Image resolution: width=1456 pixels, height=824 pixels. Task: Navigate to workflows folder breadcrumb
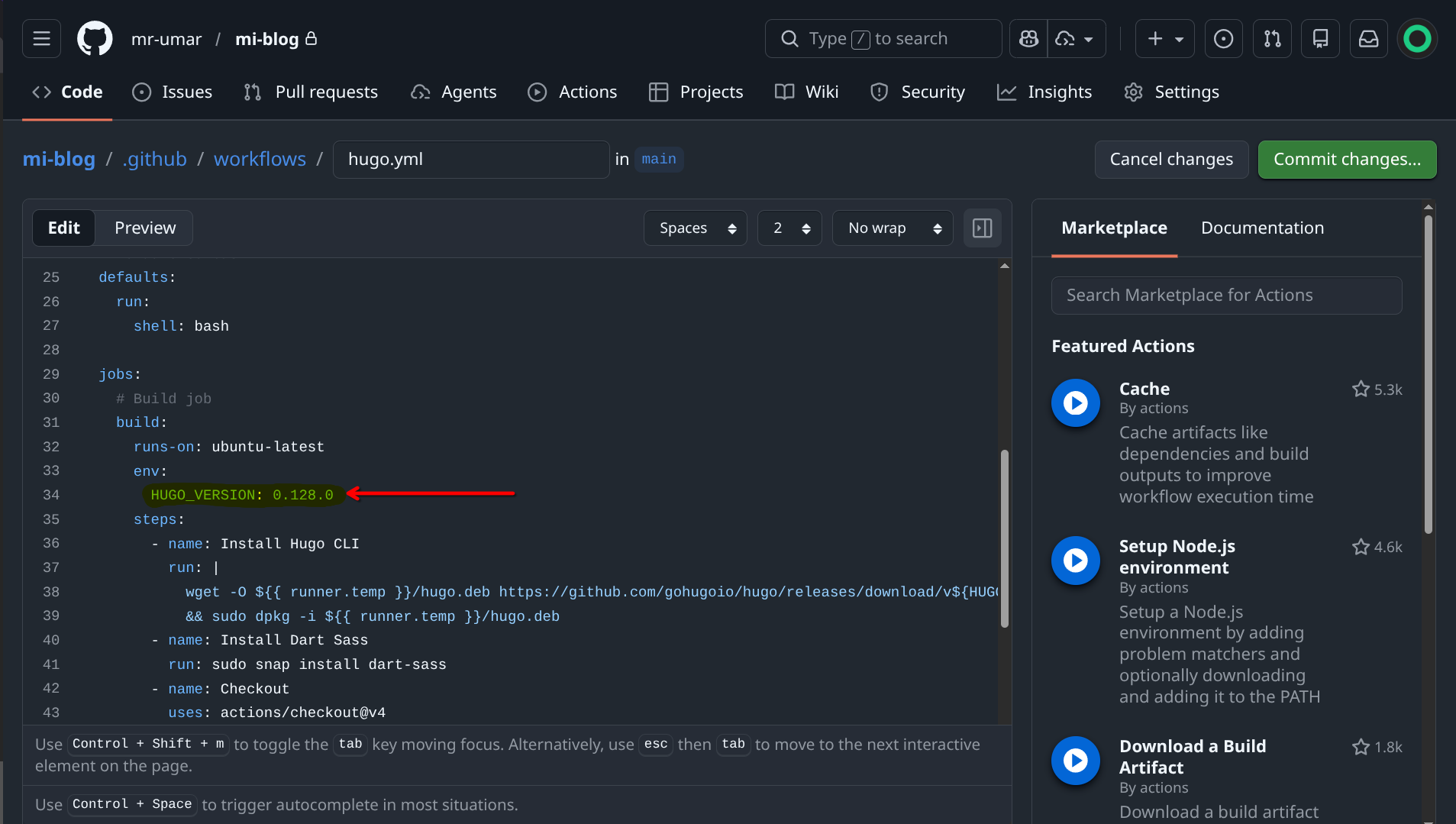pos(260,159)
